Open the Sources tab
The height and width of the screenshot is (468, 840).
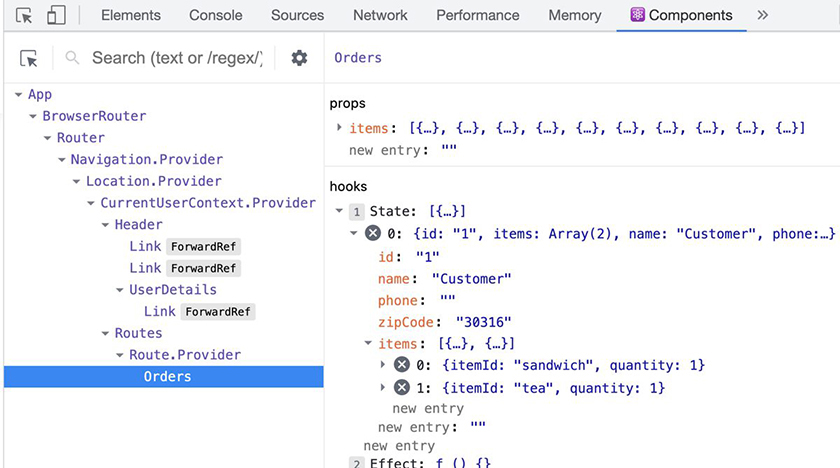297,15
